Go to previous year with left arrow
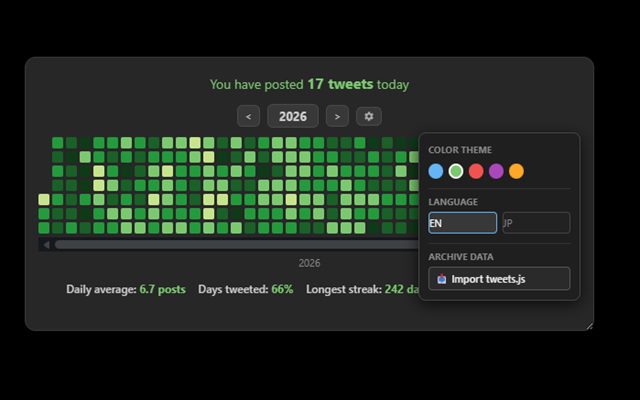Image resolution: width=640 pixels, height=400 pixels. 248,116
